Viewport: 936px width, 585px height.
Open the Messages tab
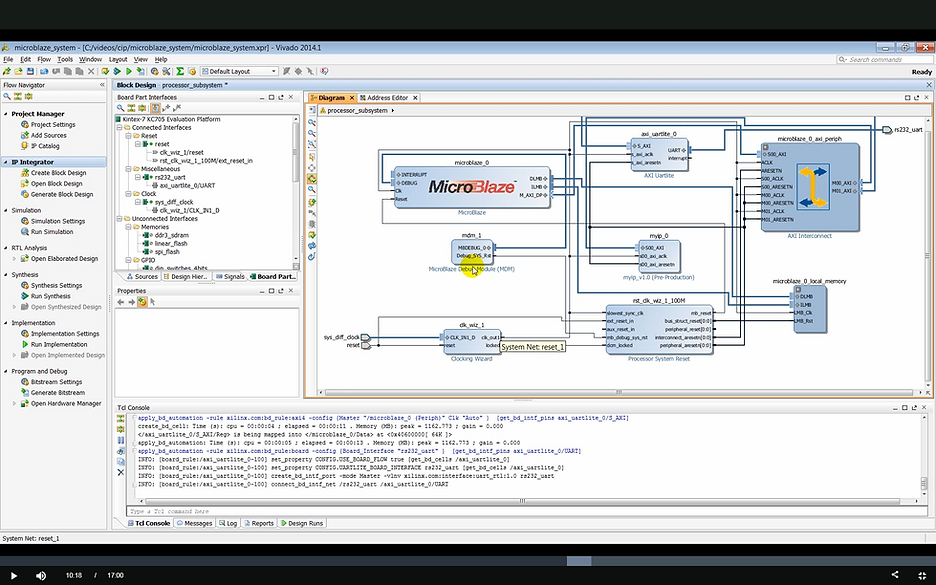tap(194, 523)
